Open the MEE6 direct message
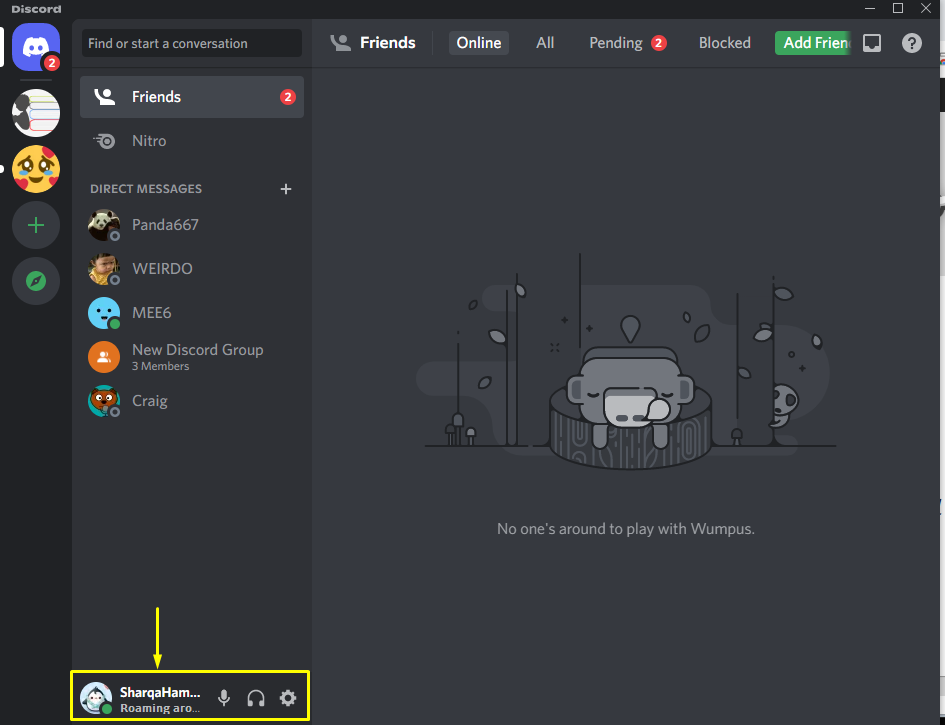Viewport: 945px width, 725px height. tap(192, 313)
